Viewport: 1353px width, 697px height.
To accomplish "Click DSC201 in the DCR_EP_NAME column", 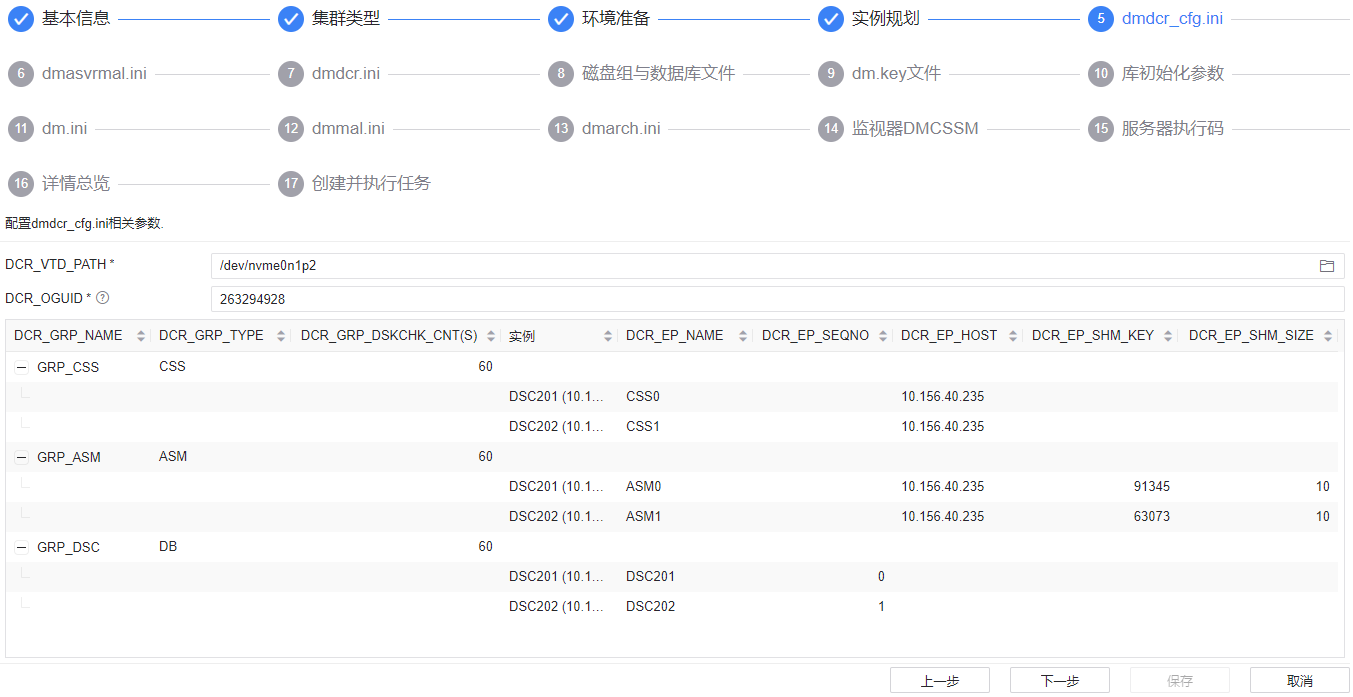I will (x=651, y=577).
